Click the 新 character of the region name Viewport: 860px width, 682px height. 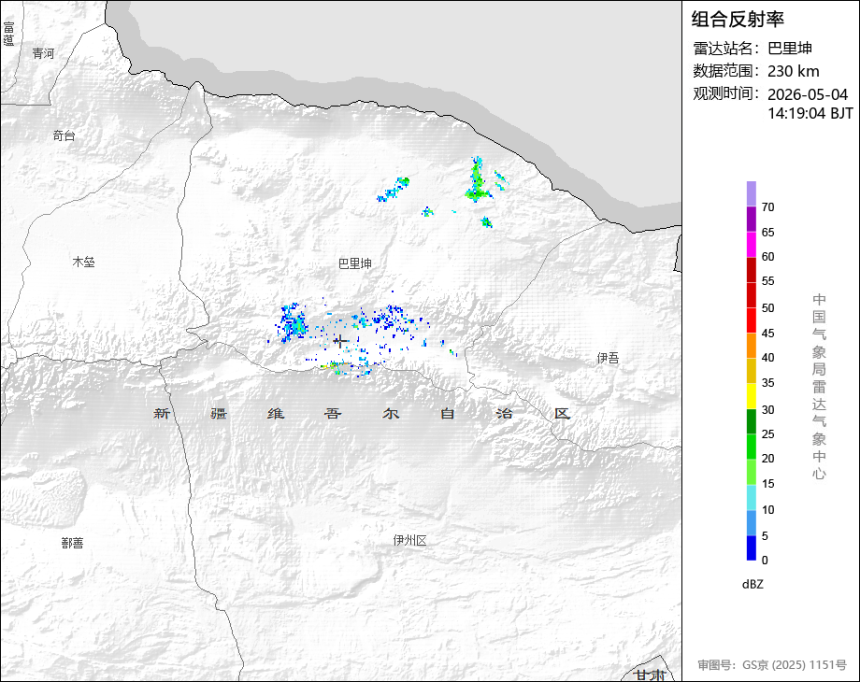click(x=161, y=413)
